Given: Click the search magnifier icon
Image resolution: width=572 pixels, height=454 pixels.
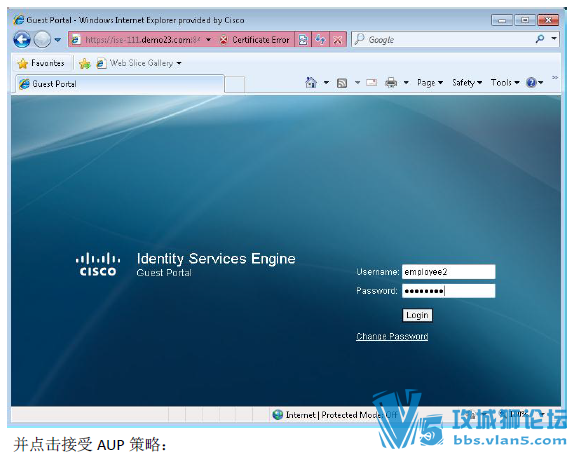Looking at the screenshot, I should point(540,39).
